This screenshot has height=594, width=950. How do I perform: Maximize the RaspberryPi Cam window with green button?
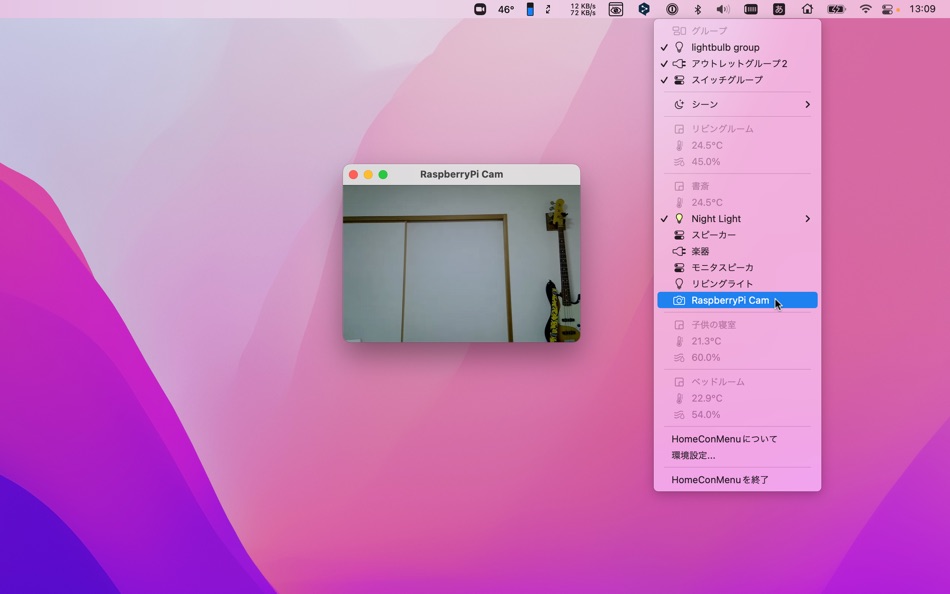[x=383, y=175]
